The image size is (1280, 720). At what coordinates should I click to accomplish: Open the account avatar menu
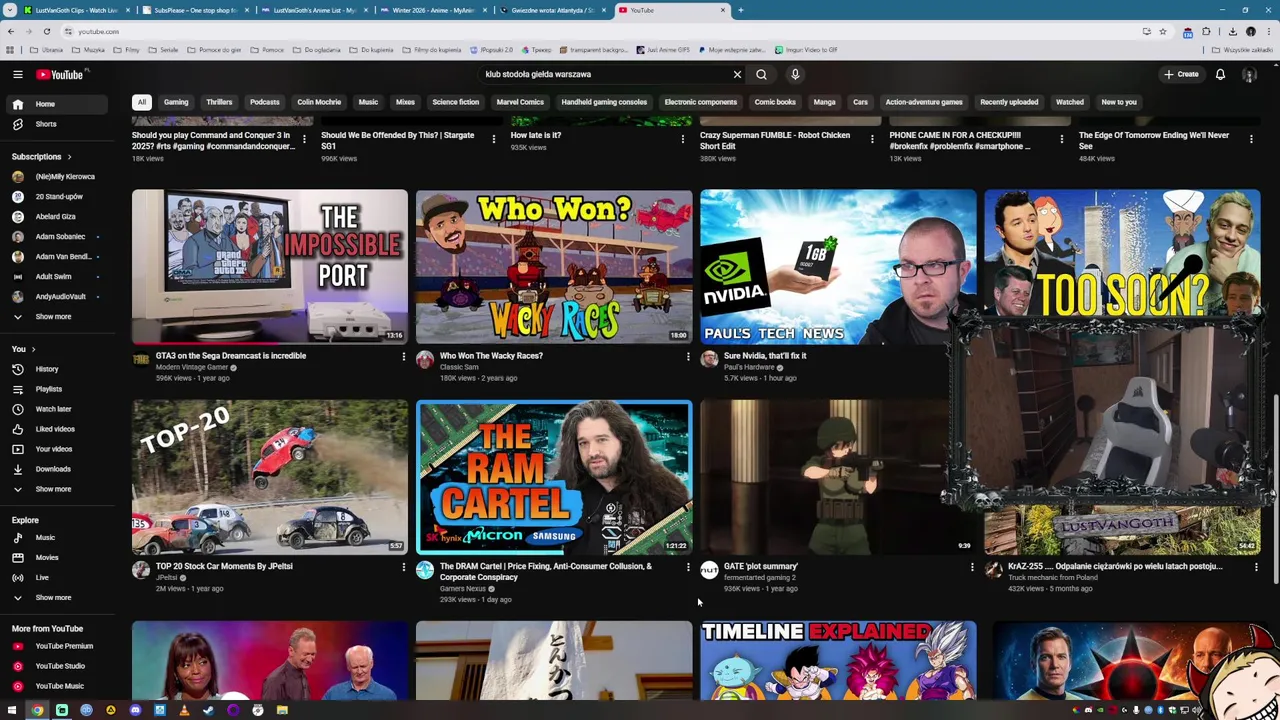click(x=1249, y=74)
